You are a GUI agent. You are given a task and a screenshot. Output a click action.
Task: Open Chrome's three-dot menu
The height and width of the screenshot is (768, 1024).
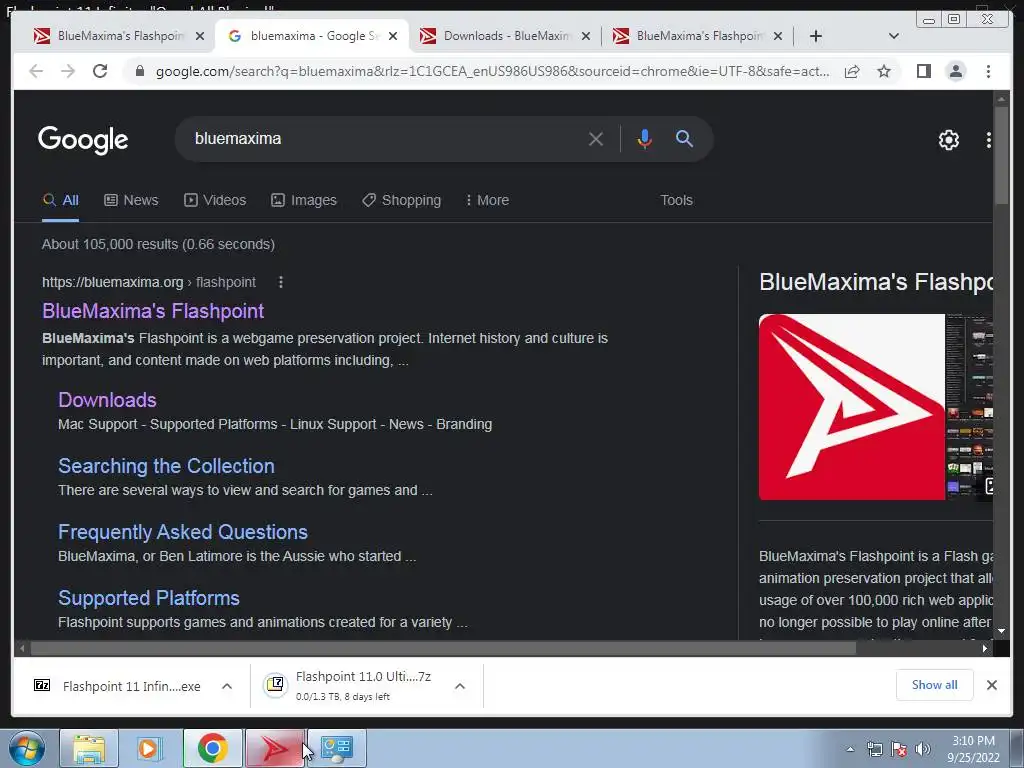pos(988,71)
